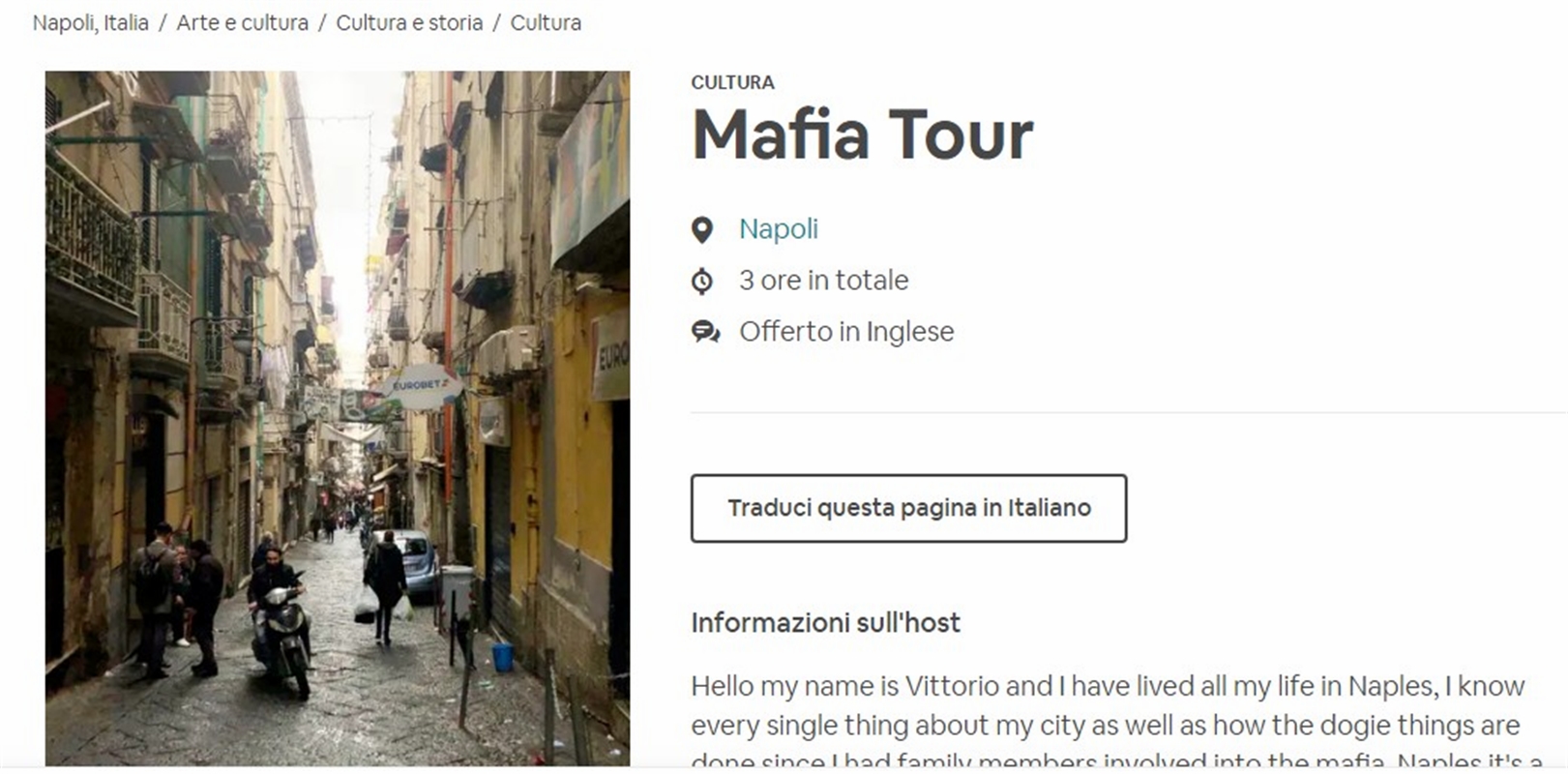Viewport: 1568px width, 774px height.
Task: Select Cultura e storia breadcrumb
Action: click(x=409, y=23)
